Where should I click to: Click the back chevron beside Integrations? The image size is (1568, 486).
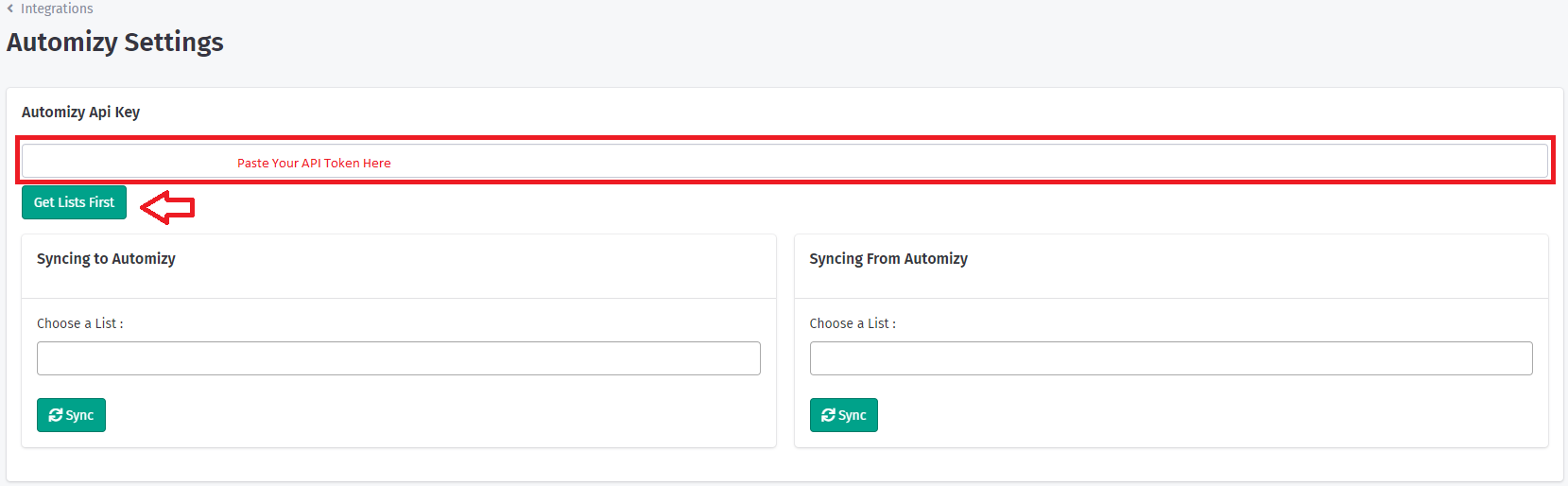coord(10,9)
